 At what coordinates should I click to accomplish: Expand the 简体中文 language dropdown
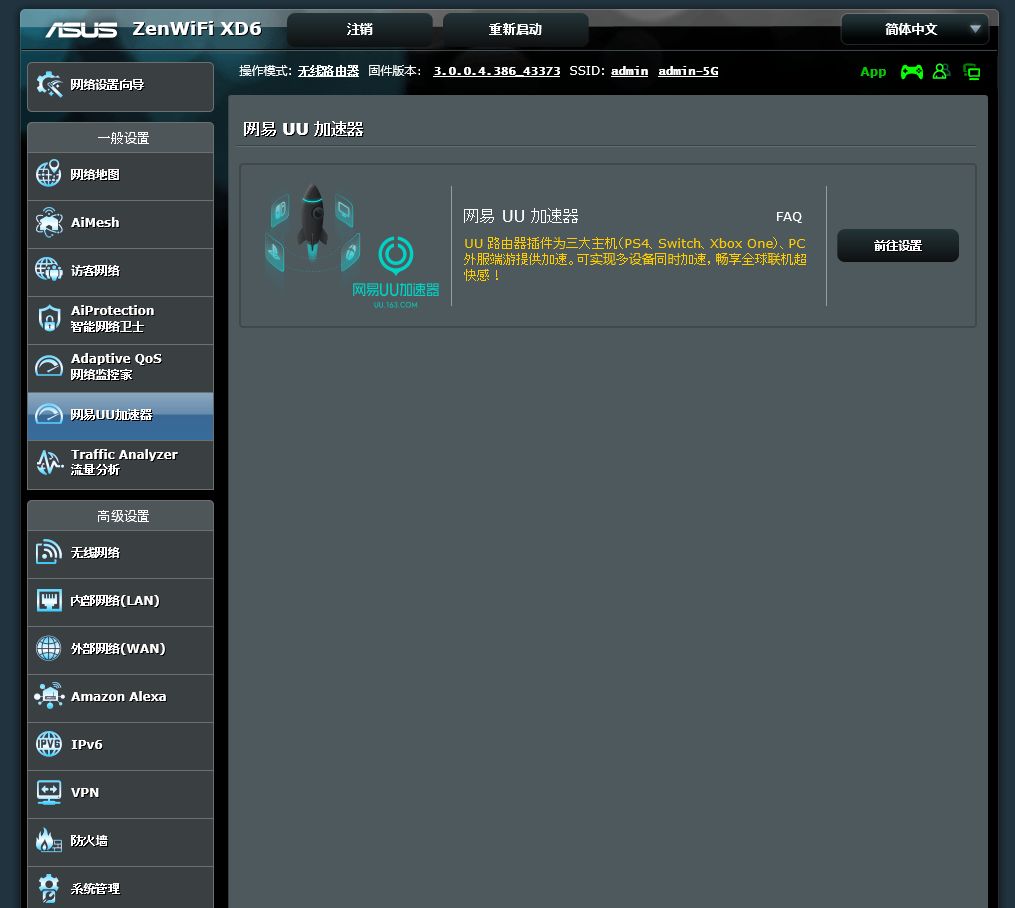click(914, 29)
